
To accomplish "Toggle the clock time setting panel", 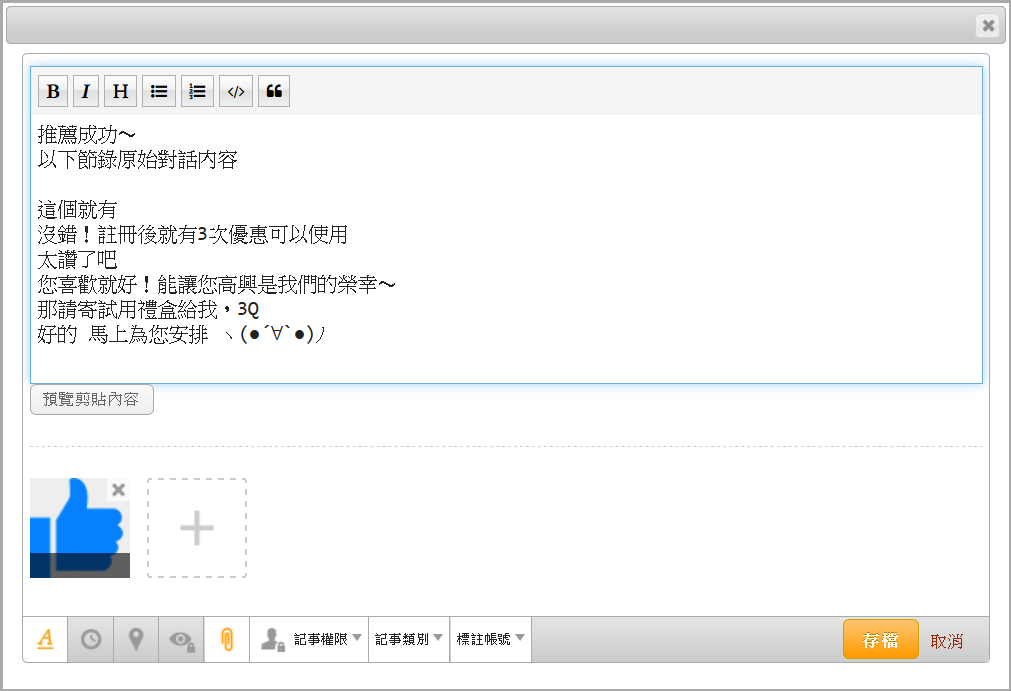I will click(91, 640).
